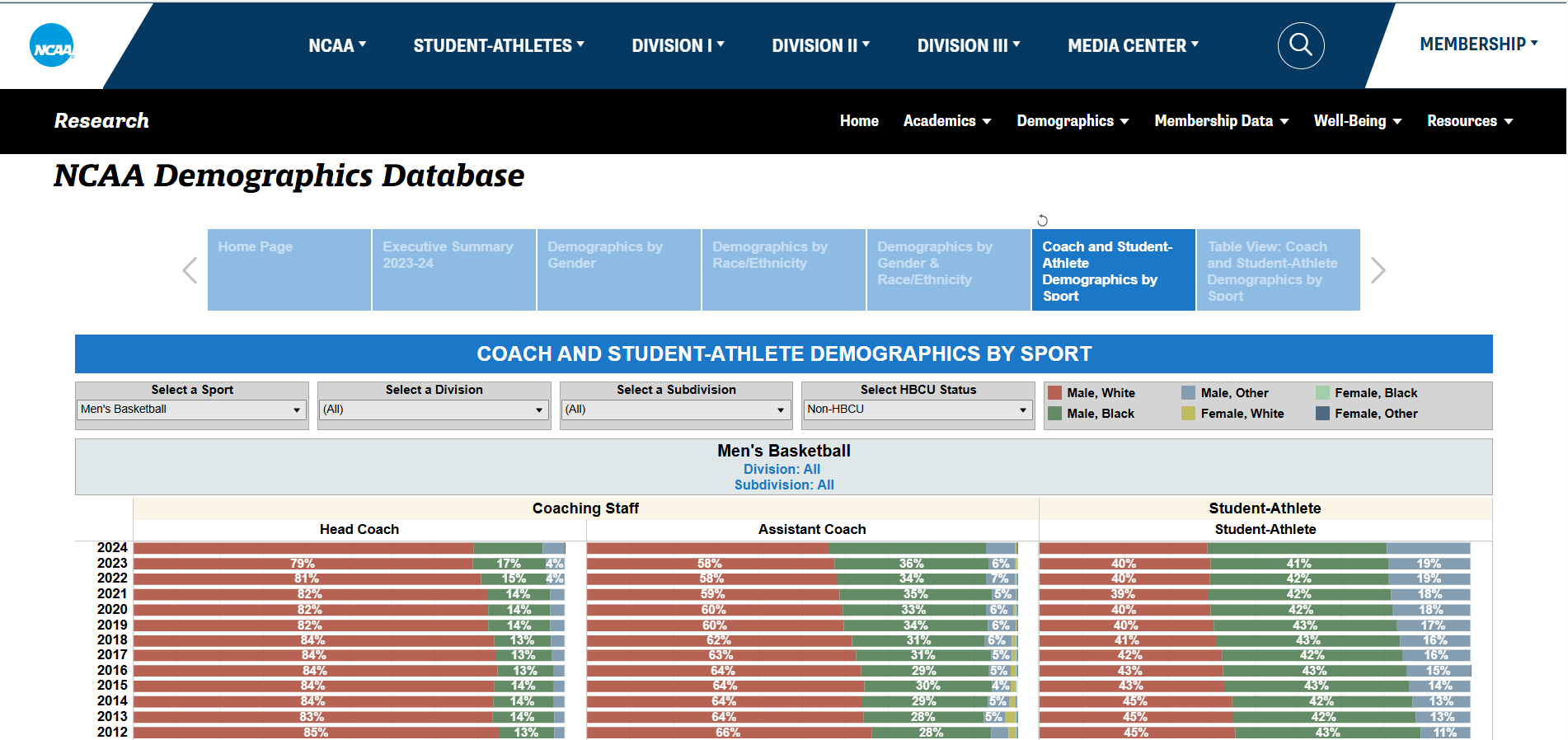This screenshot has width=1568, height=740.
Task: Expand the Membership Data dropdown
Action: pyautogui.click(x=1221, y=121)
